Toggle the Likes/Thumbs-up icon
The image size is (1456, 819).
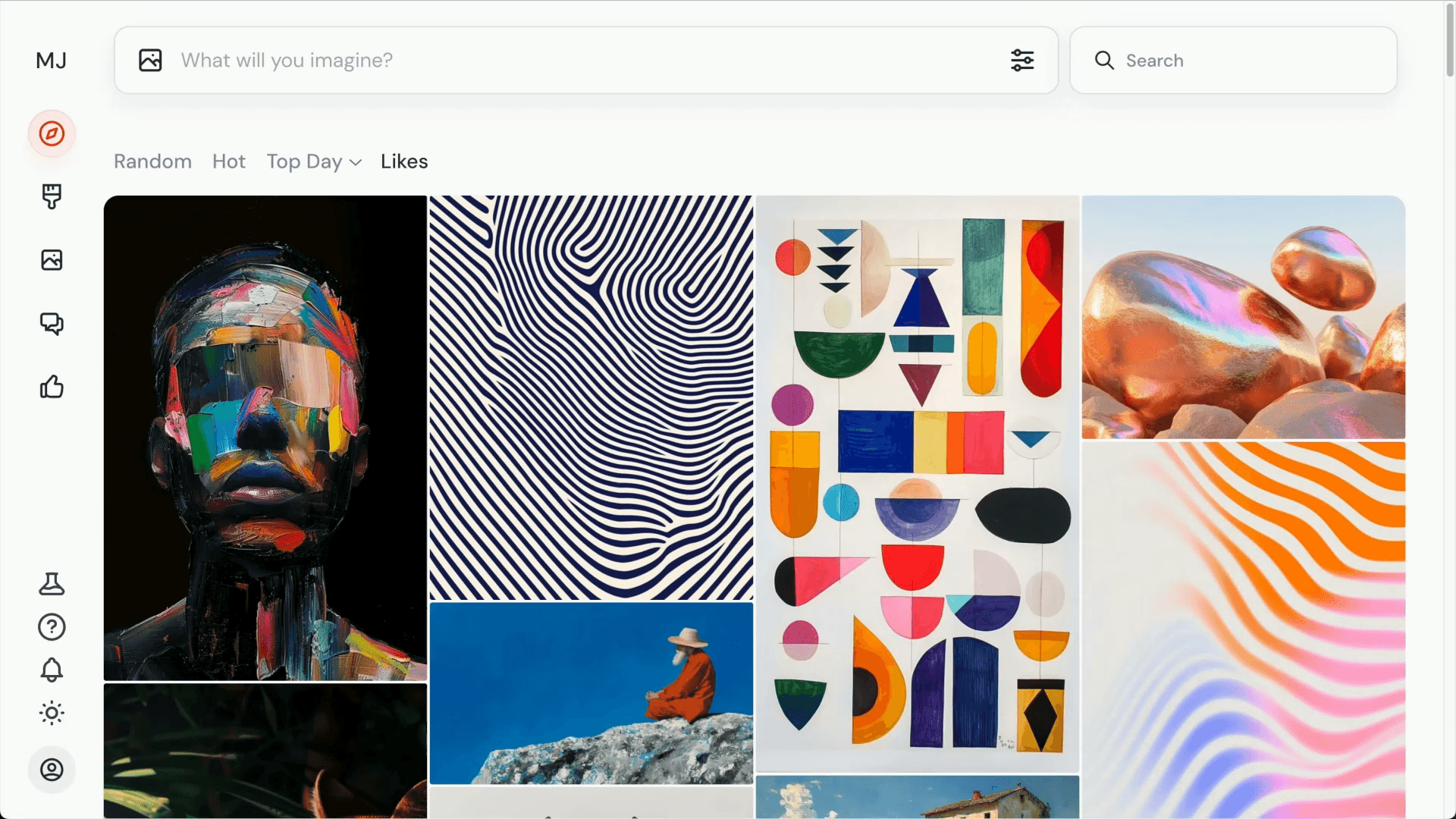51,387
